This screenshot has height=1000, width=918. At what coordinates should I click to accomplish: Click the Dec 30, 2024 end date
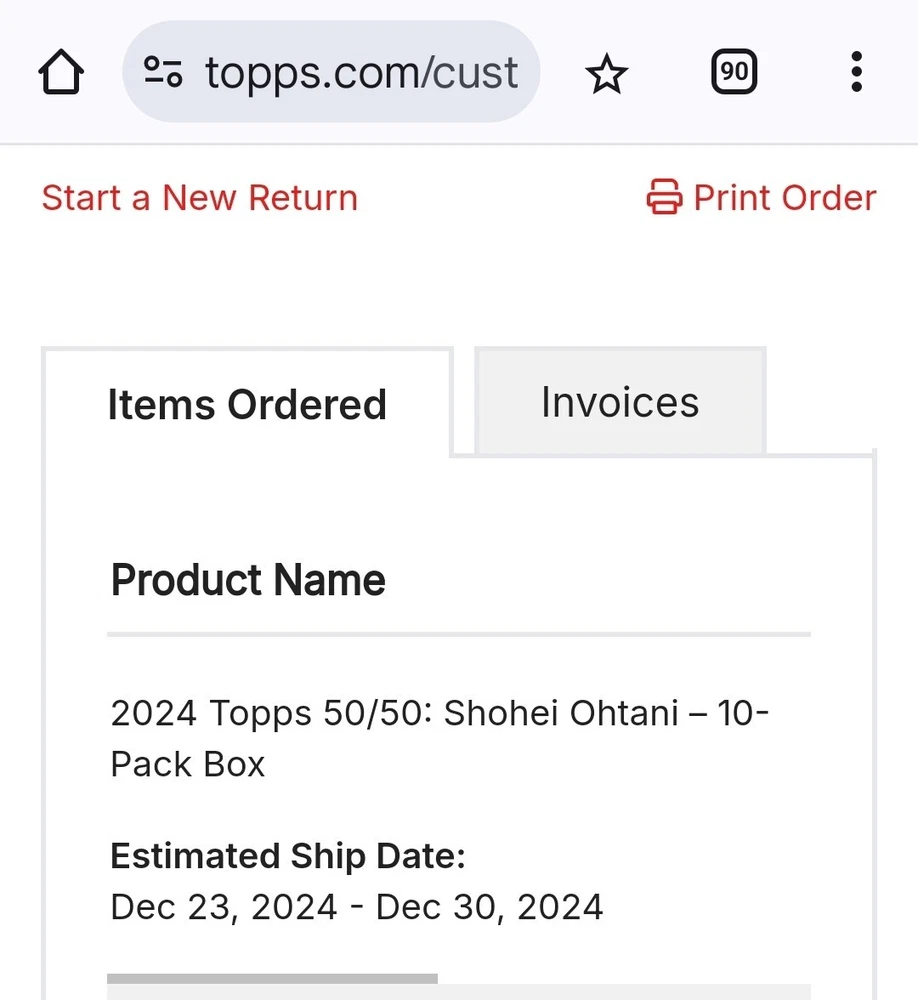tap(490, 906)
